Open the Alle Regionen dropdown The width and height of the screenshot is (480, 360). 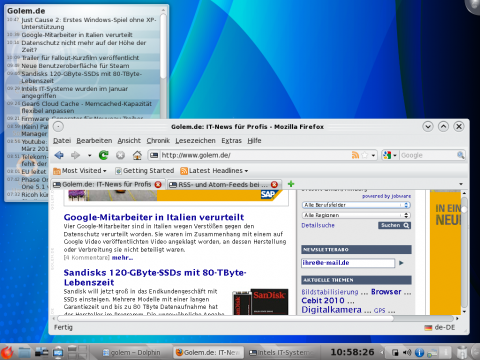point(356,215)
